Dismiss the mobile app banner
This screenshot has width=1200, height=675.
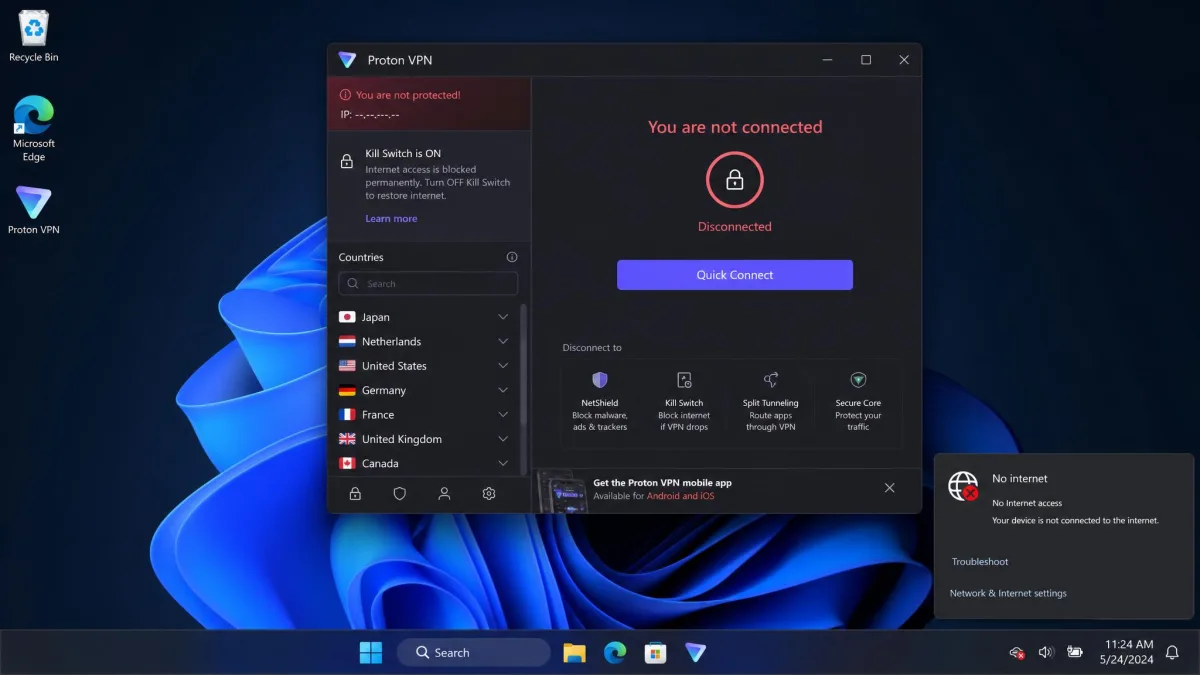(890, 488)
